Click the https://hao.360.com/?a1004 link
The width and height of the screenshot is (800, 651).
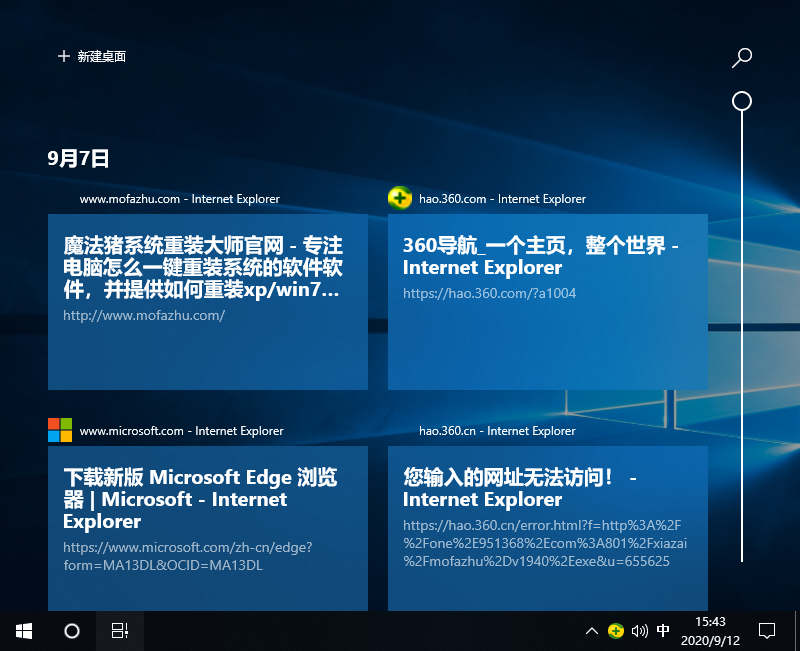490,293
